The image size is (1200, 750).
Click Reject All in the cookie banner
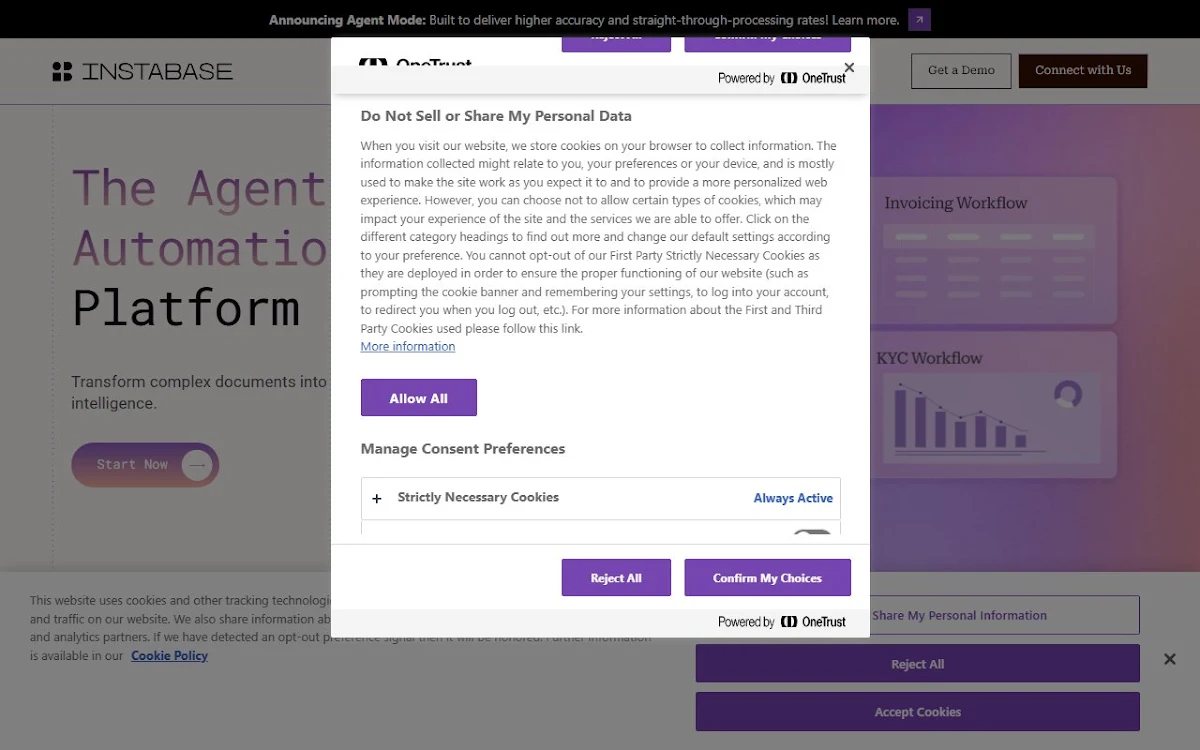[918, 664]
